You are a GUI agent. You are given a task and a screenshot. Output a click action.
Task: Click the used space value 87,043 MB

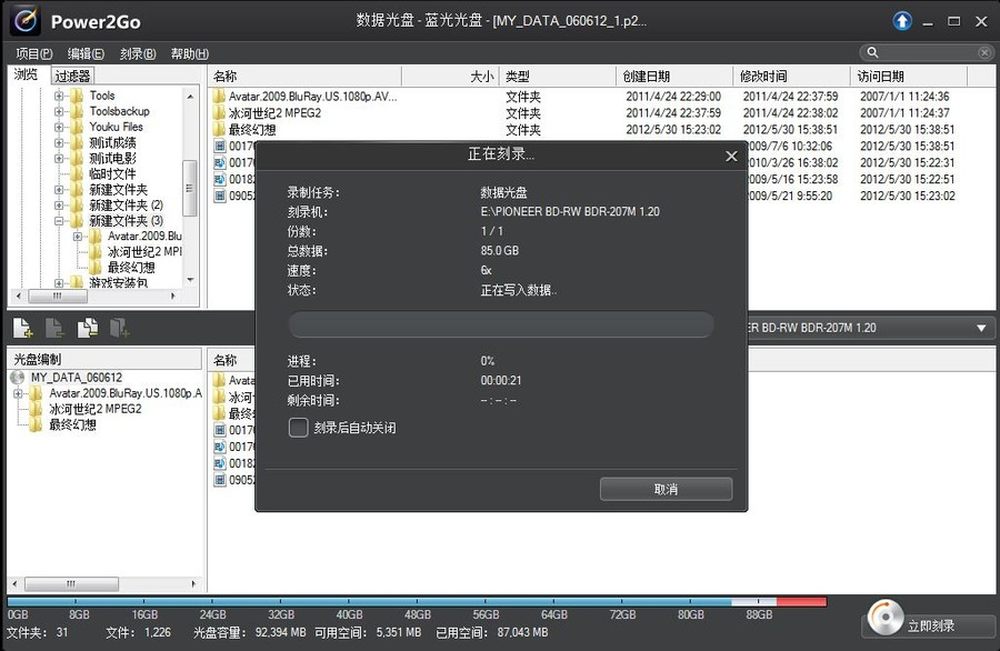[522, 633]
